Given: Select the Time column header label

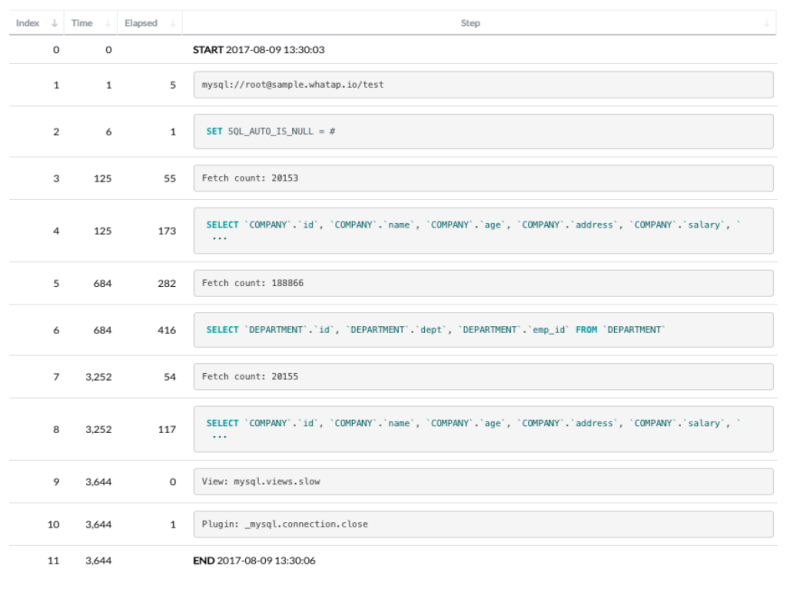Looking at the screenshot, I should pyautogui.click(x=80, y=23).
